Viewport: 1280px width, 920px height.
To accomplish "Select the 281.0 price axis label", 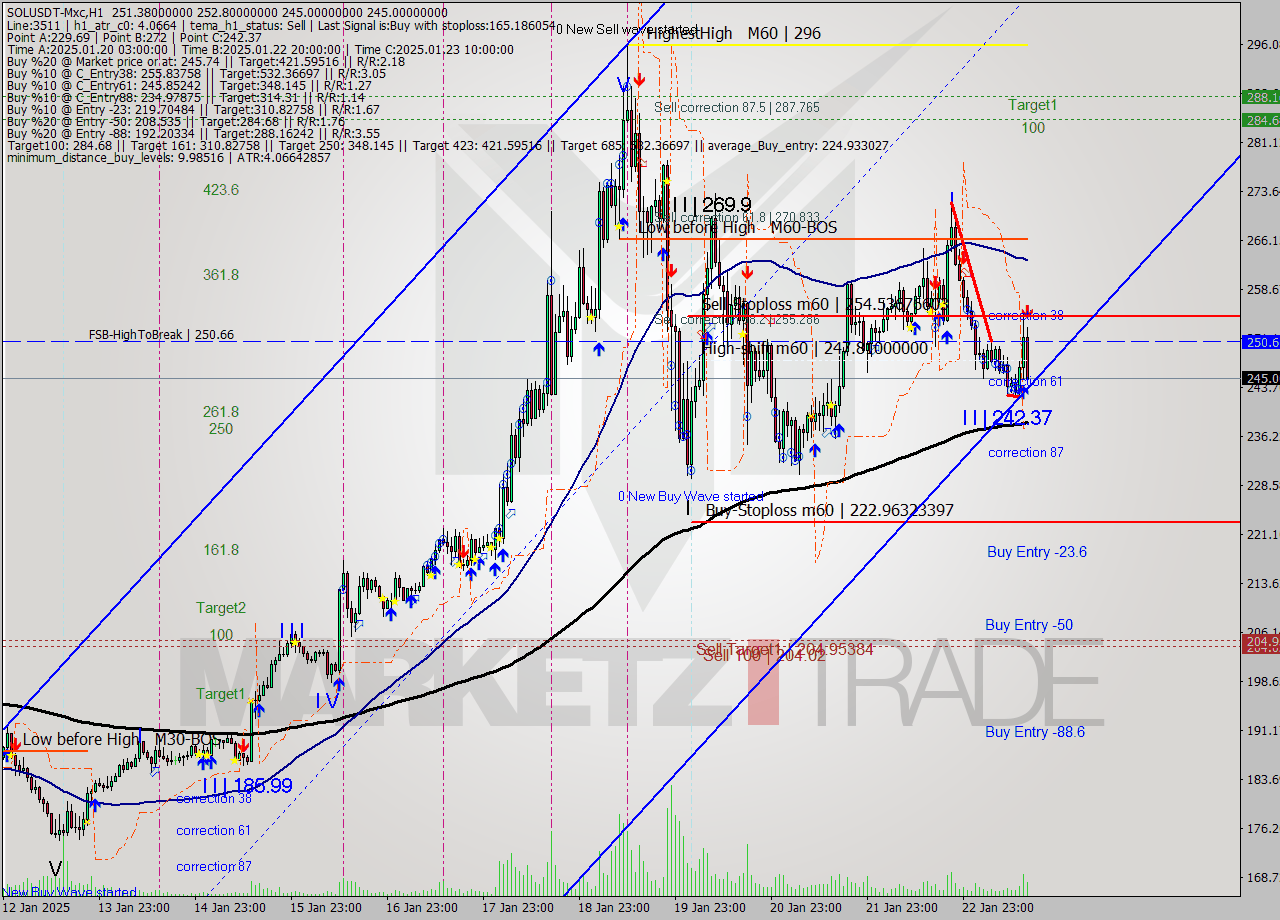I will click(1261, 143).
